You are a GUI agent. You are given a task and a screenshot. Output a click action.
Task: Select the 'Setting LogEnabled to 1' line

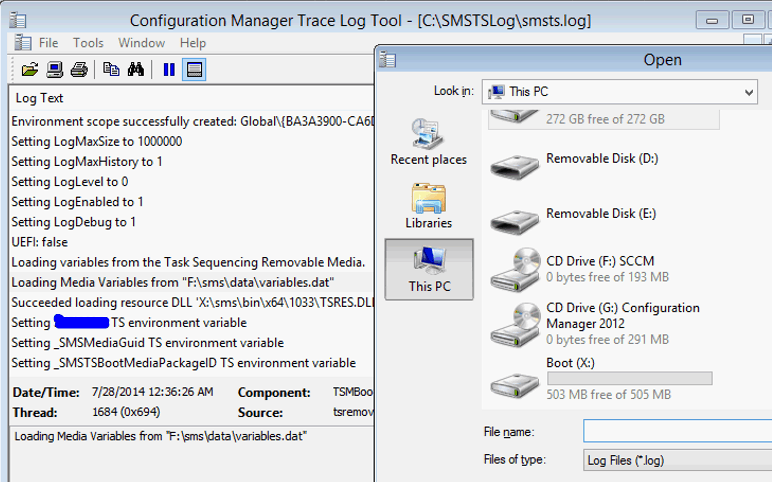coord(192,202)
